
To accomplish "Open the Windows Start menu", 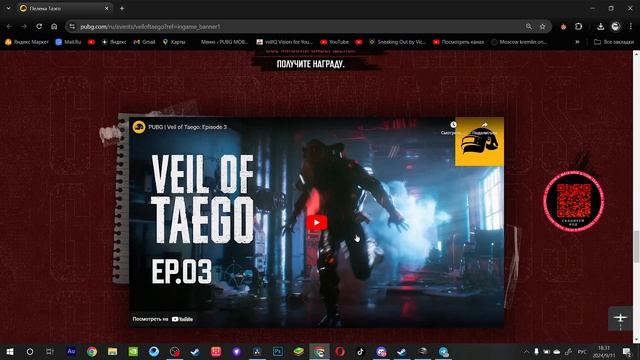I will click(10, 351).
